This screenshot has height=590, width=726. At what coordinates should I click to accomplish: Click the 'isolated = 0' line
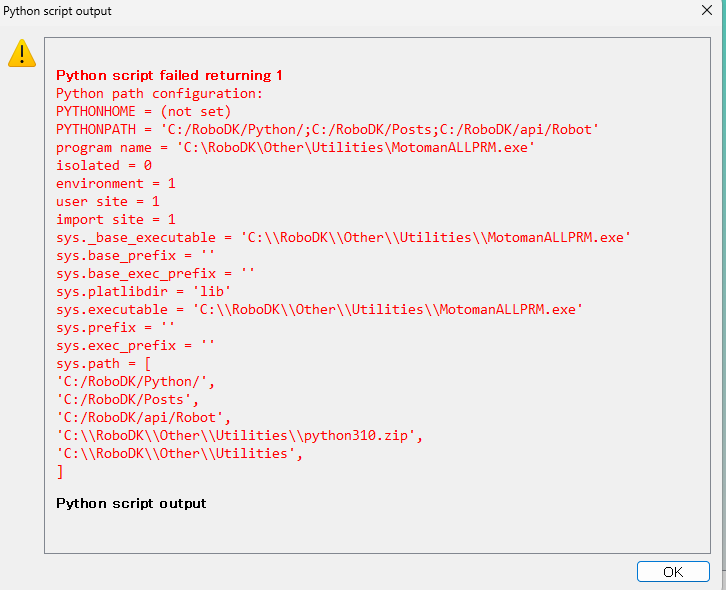pos(104,165)
